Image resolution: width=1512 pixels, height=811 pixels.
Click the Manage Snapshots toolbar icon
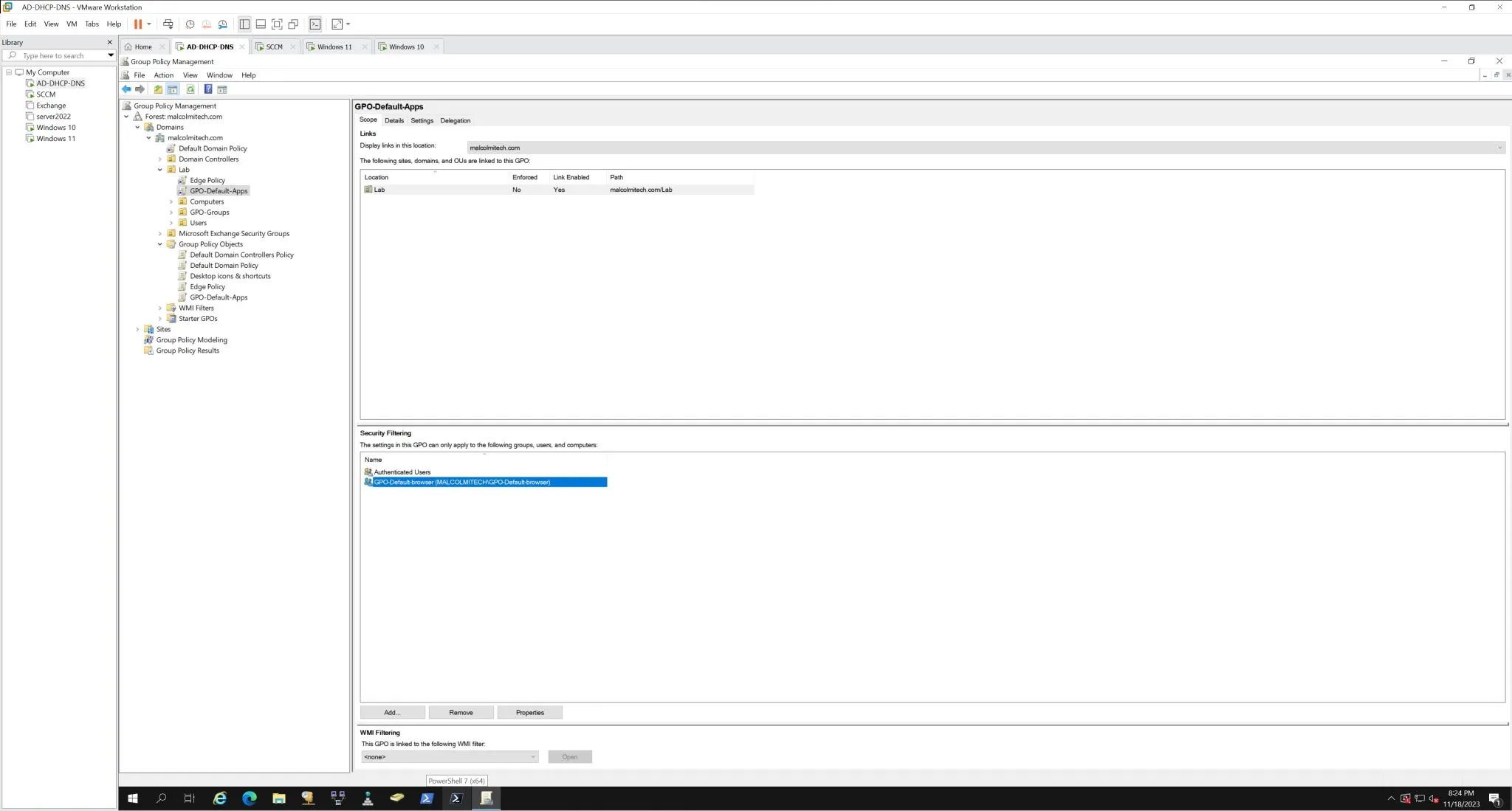[224, 24]
